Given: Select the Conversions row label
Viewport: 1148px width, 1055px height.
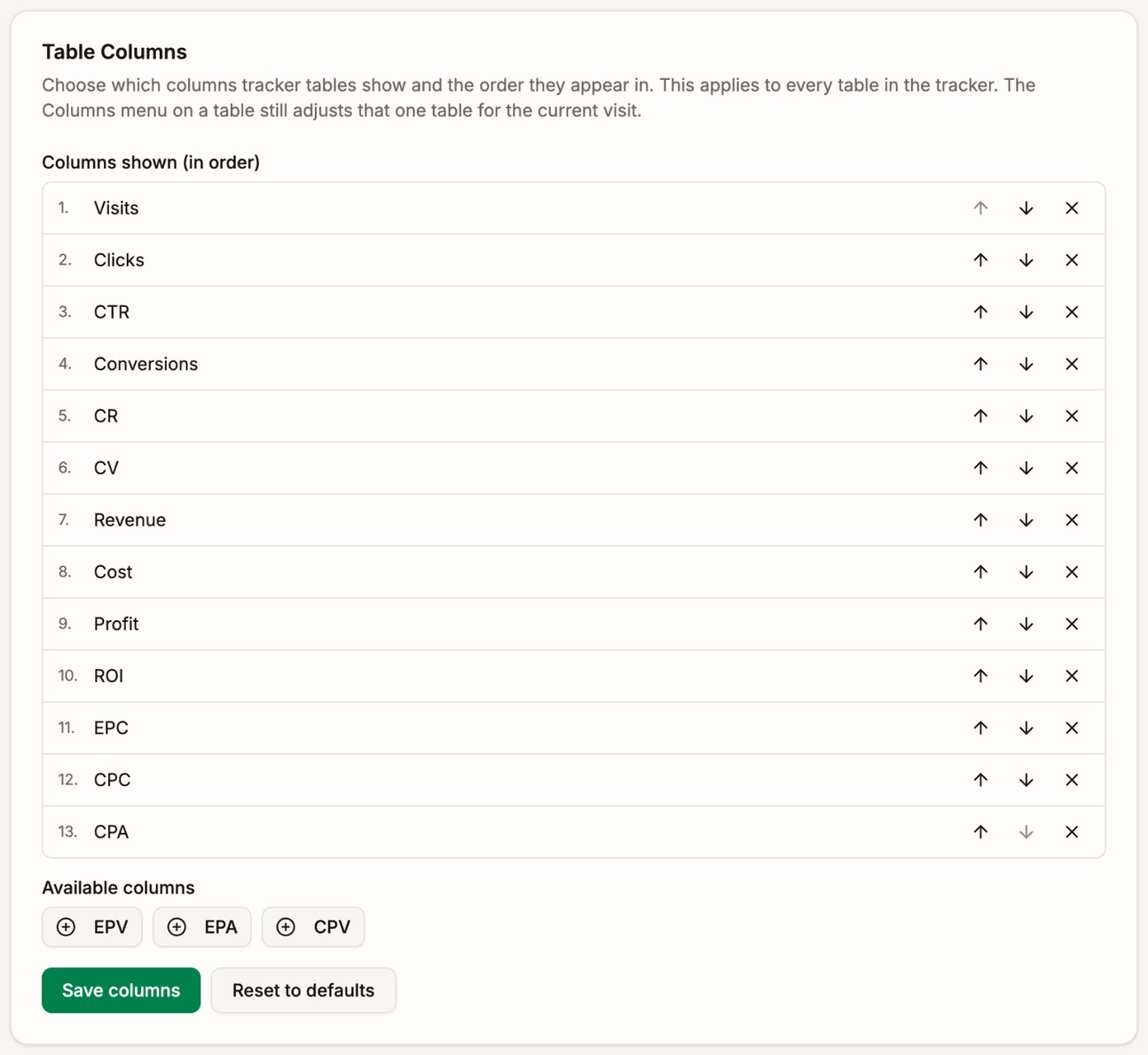Looking at the screenshot, I should pyautogui.click(x=145, y=364).
